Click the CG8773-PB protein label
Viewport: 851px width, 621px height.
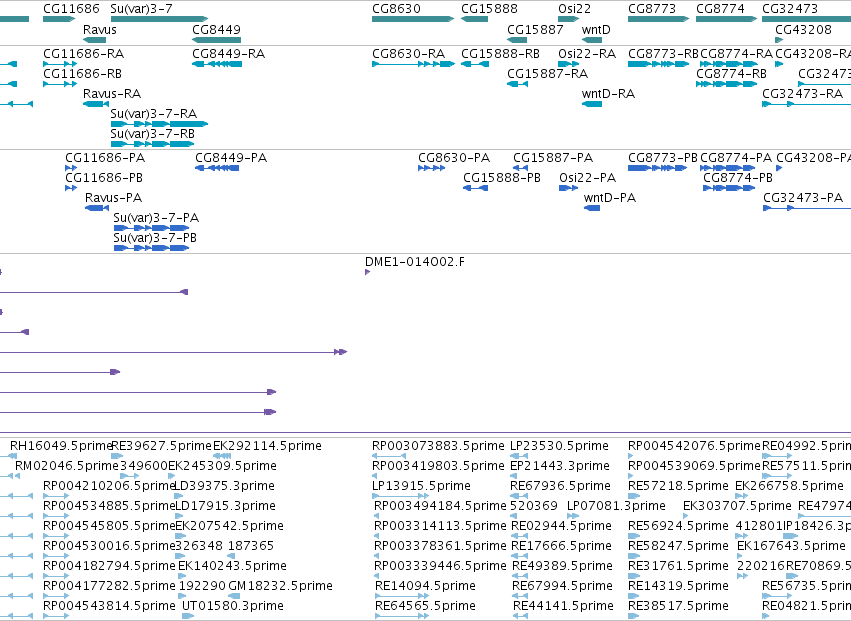(x=663, y=158)
